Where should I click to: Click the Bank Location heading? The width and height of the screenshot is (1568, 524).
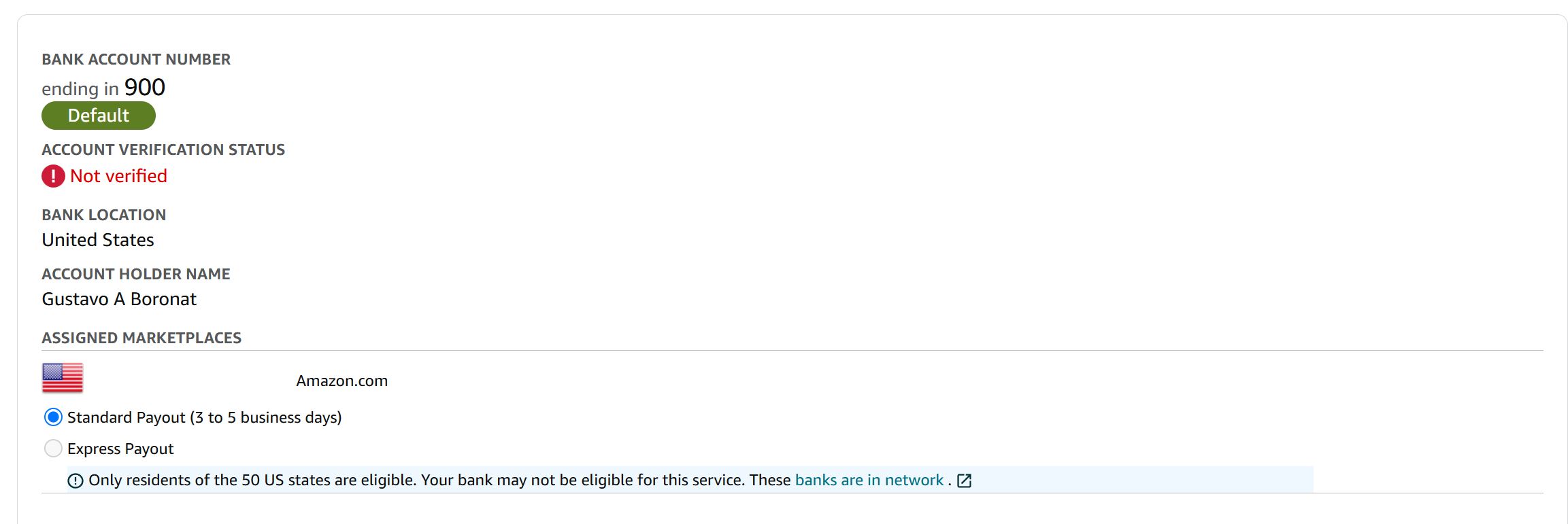click(104, 215)
